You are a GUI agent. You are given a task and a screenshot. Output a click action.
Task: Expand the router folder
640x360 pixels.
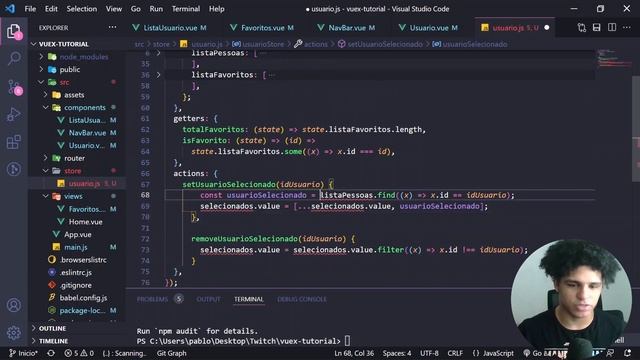click(46, 158)
